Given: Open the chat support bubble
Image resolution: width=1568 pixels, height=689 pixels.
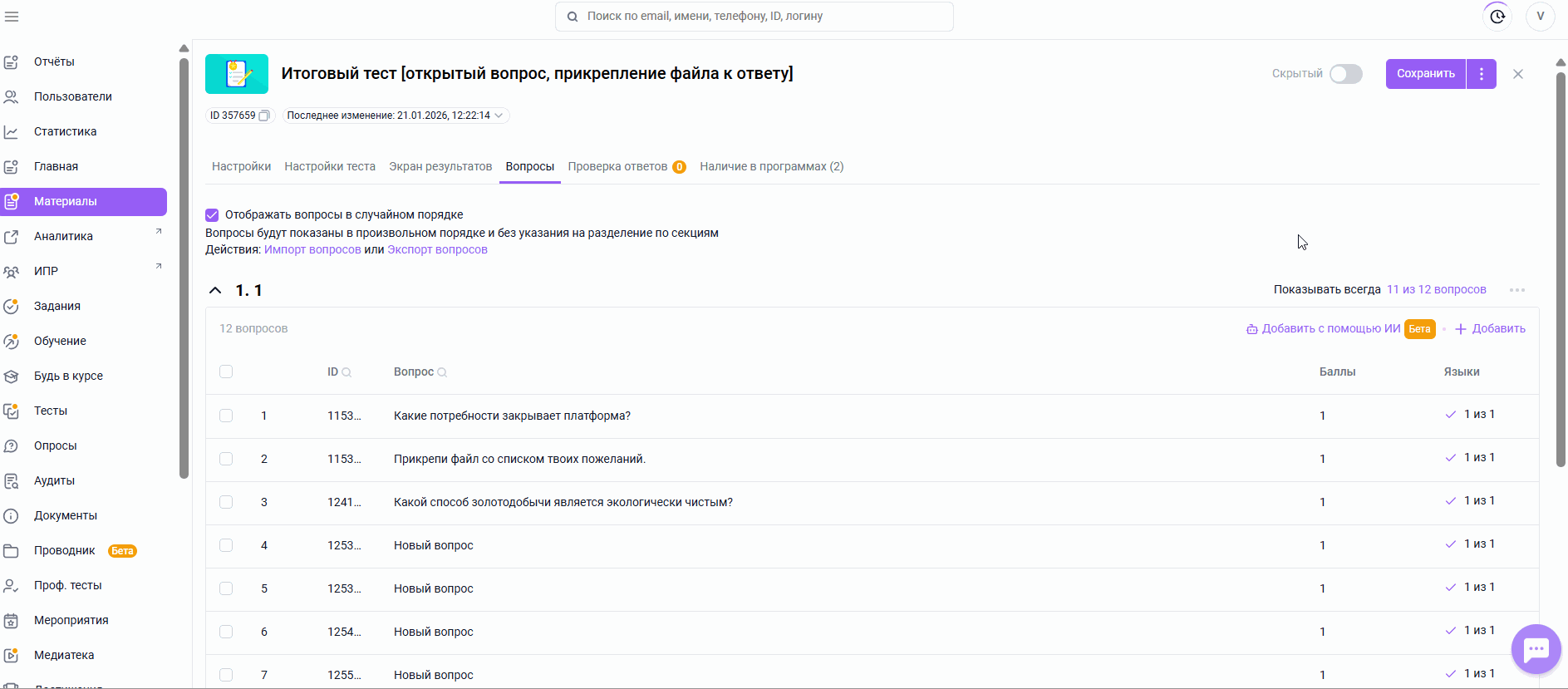Looking at the screenshot, I should click(1536, 649).
